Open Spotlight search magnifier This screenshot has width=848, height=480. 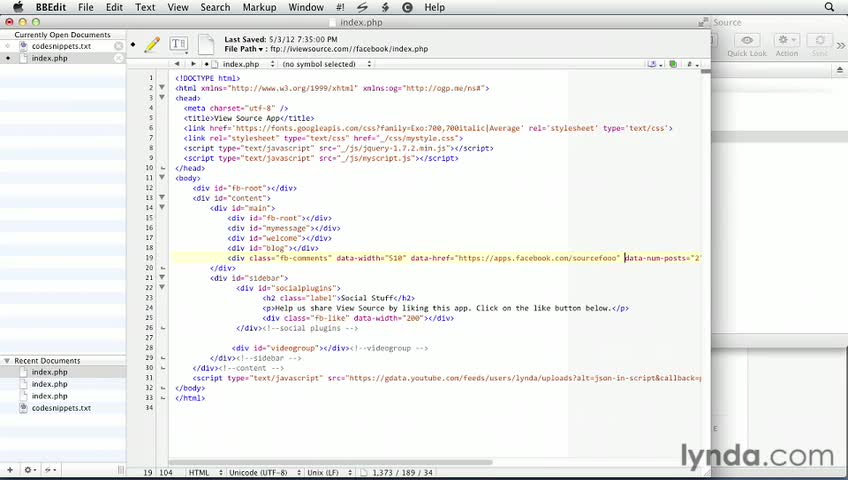[829, 7]
